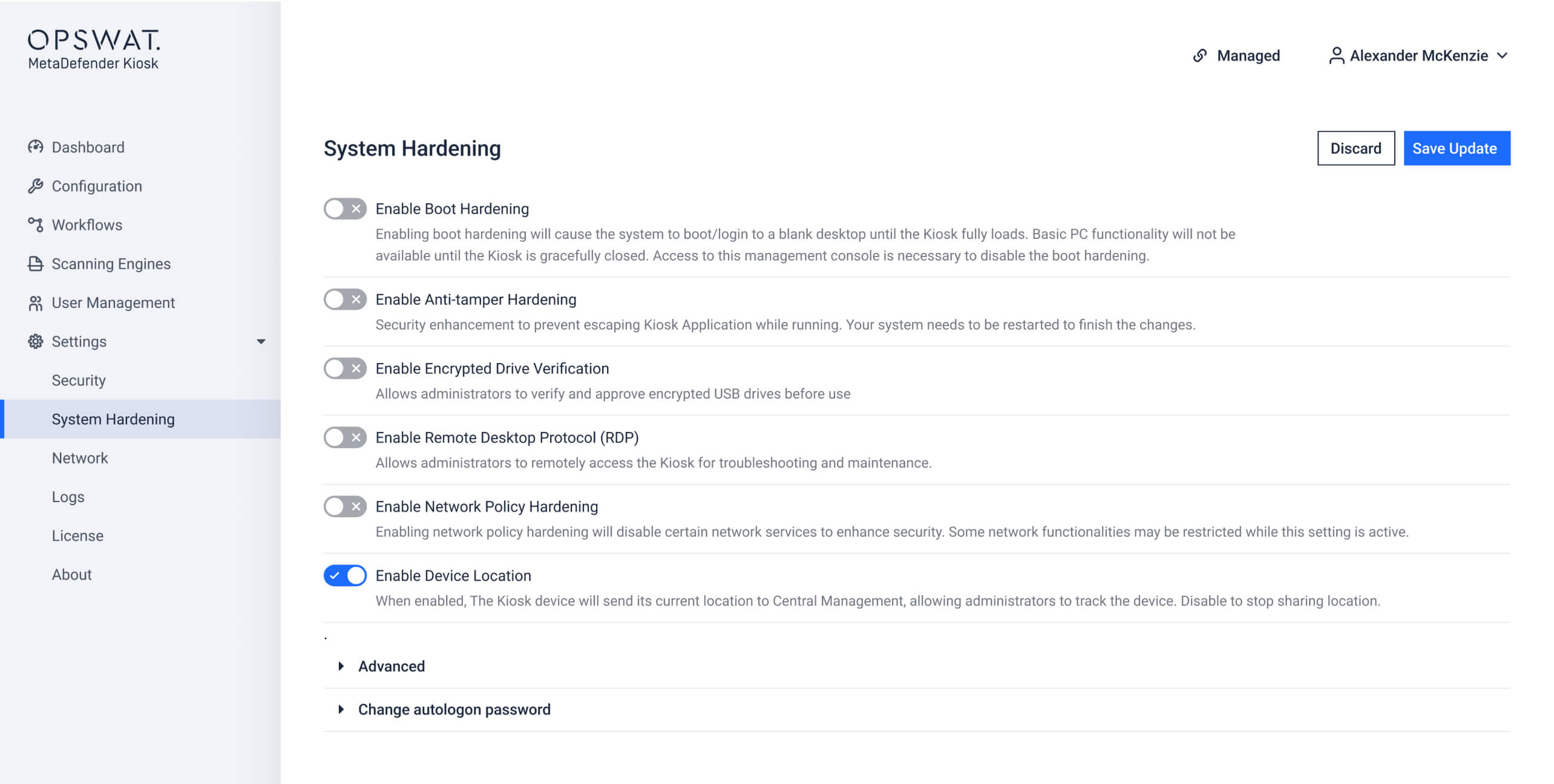Click the Dashboard gauge icon
Screen dimensions: 1554x784
(x=36, y=147)
